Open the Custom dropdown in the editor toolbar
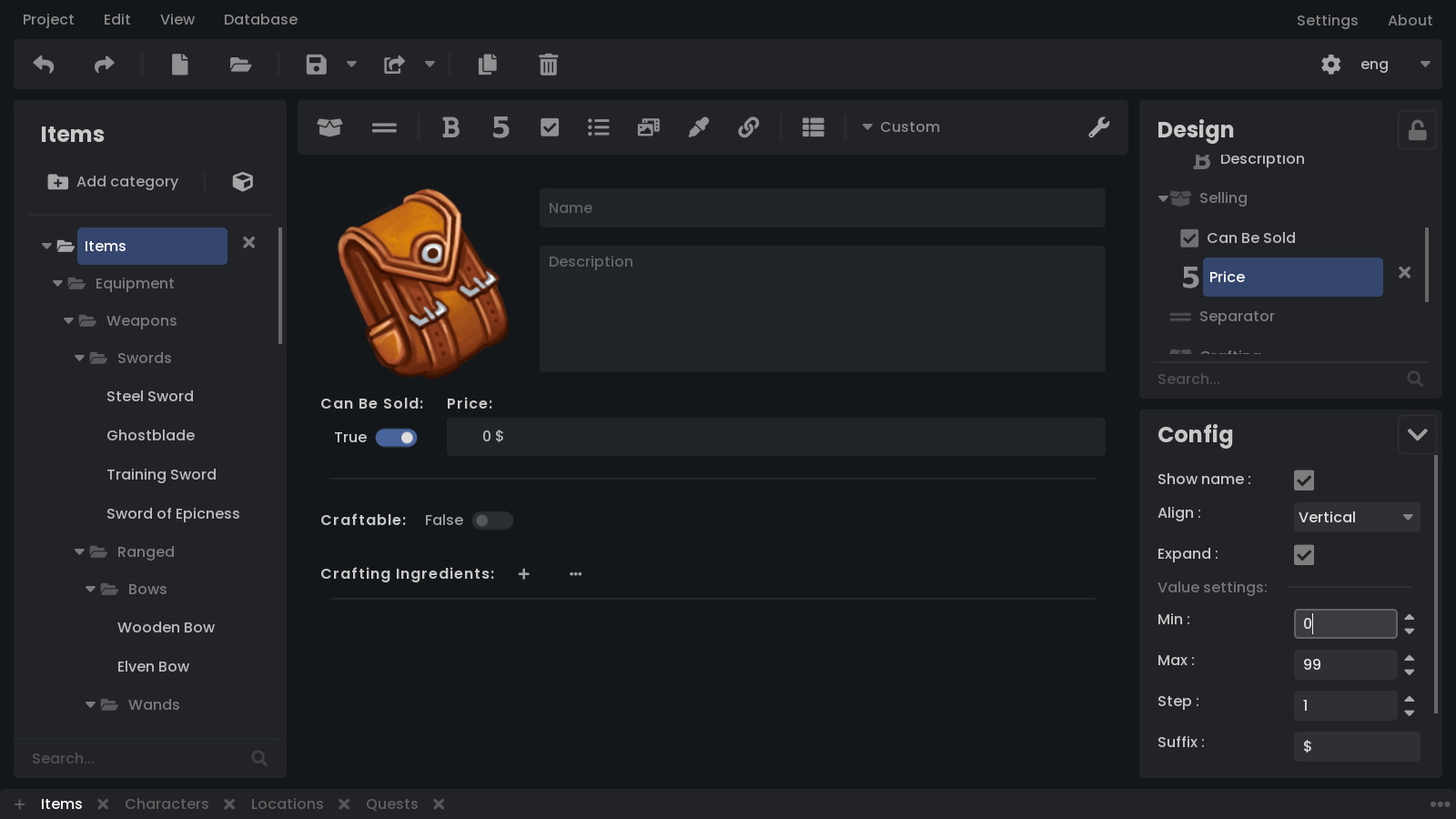 901,127
